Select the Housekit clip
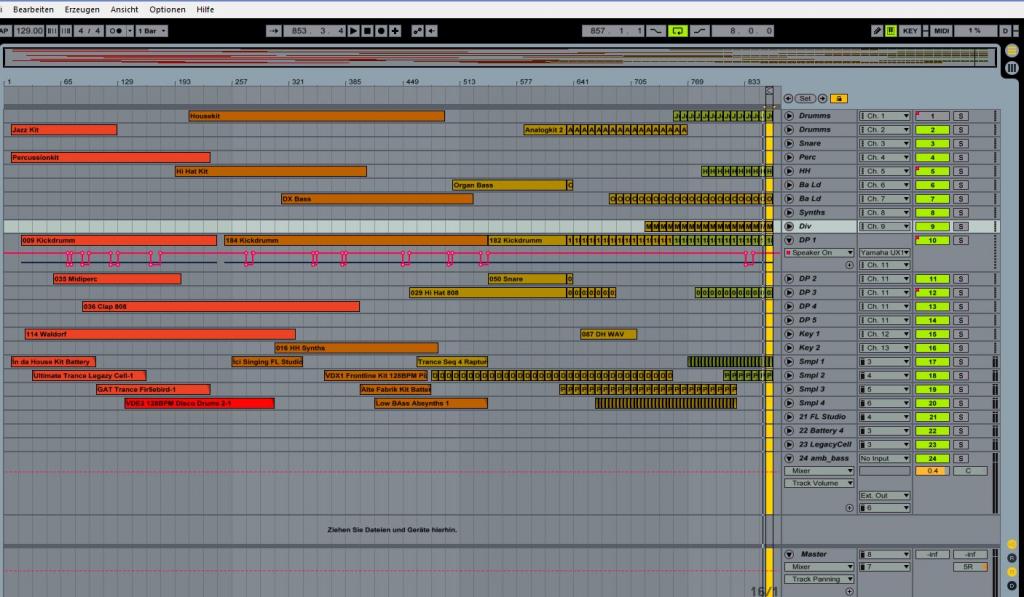Screen dimensions: 1024x597 [317, 116]
